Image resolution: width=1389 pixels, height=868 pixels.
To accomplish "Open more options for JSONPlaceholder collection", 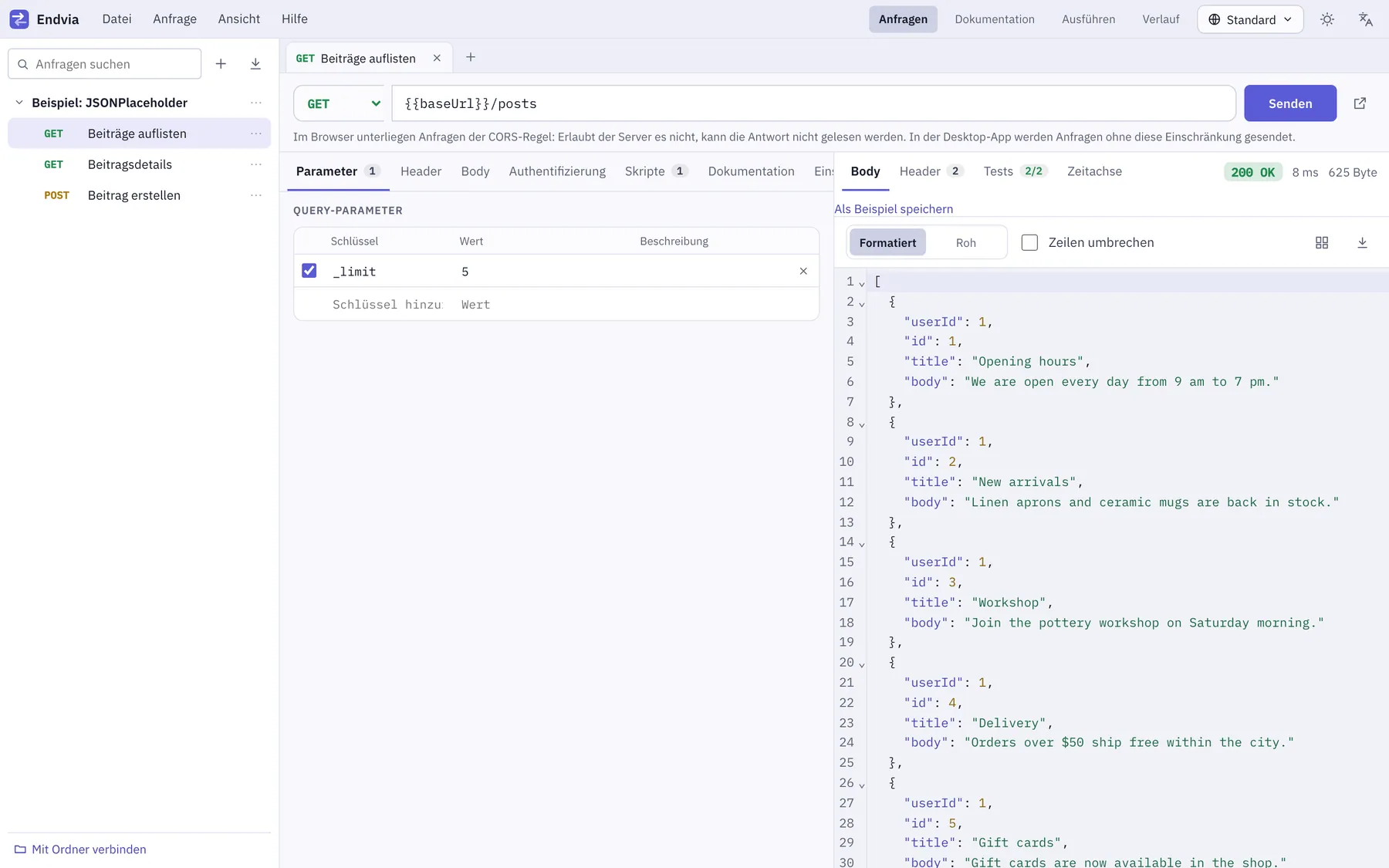I will tap(256, 103).
